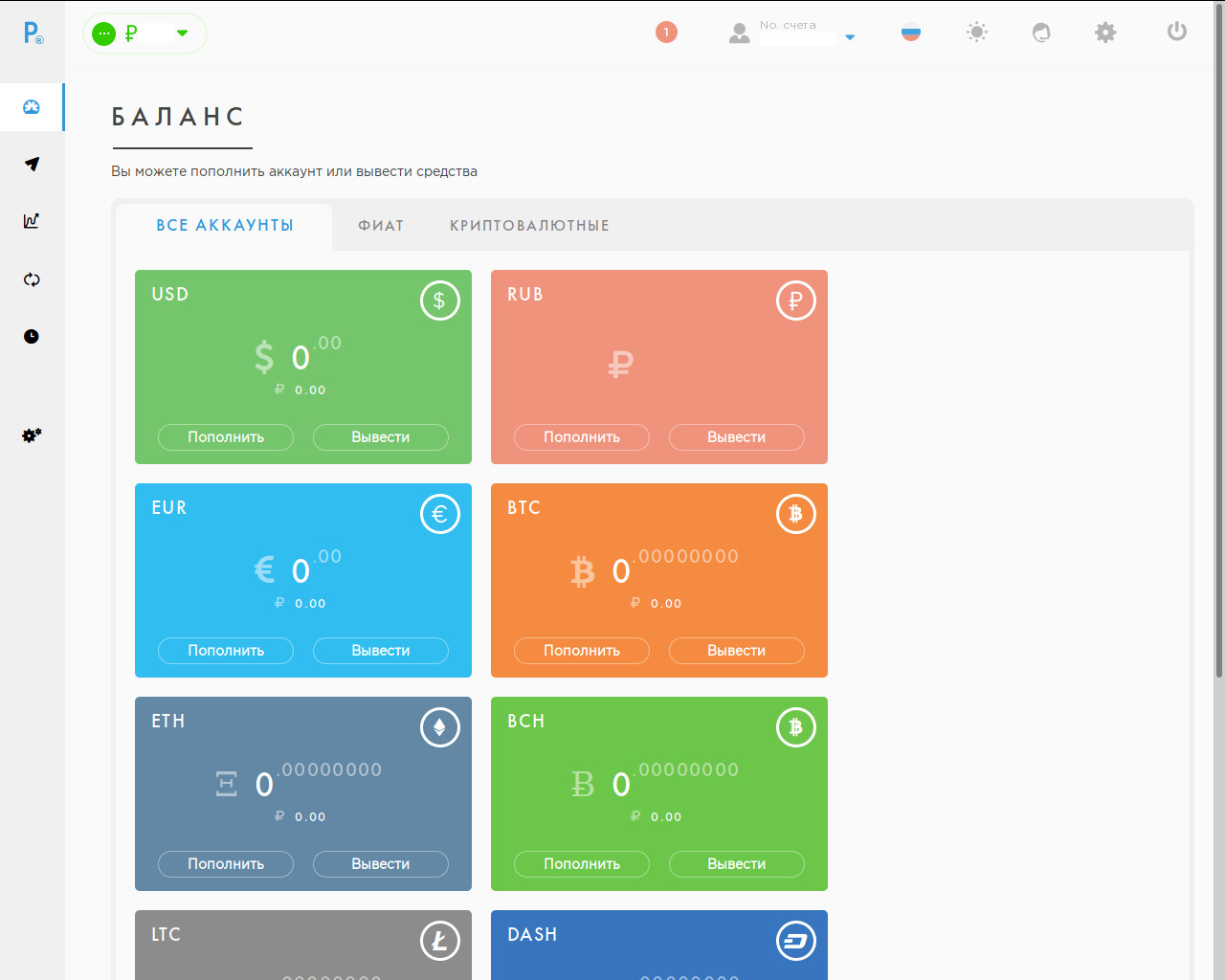Click the USD card title

pos(170,295)
